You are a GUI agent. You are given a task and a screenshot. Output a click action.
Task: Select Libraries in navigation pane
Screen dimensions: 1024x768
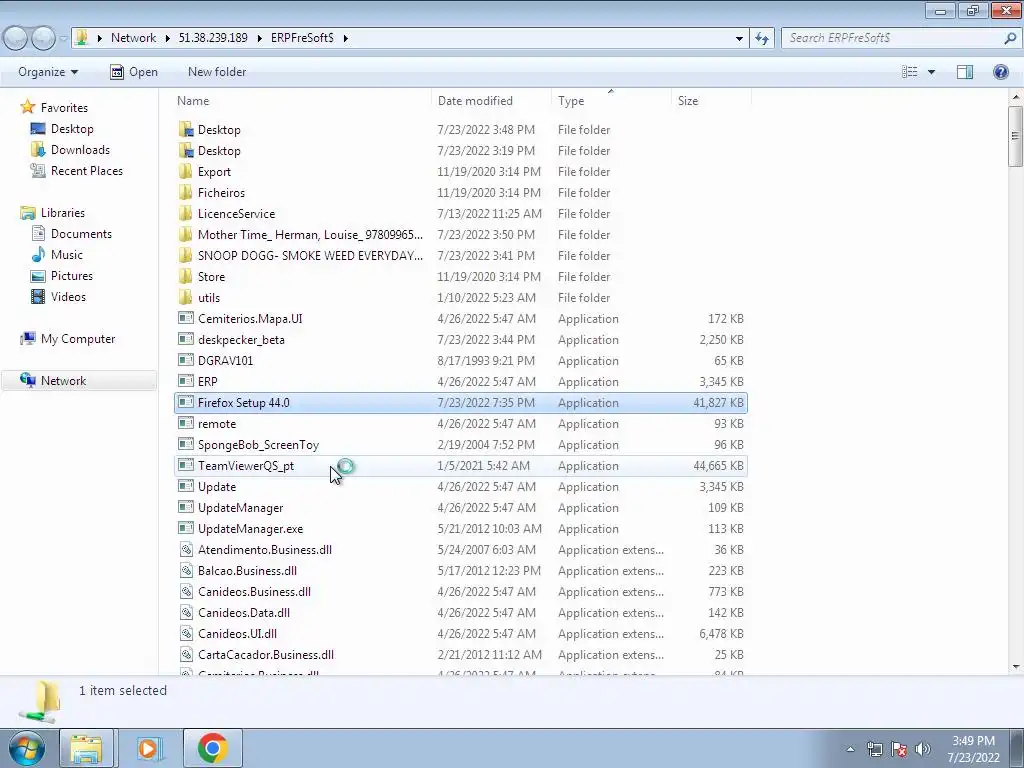(x=63, y=213)
